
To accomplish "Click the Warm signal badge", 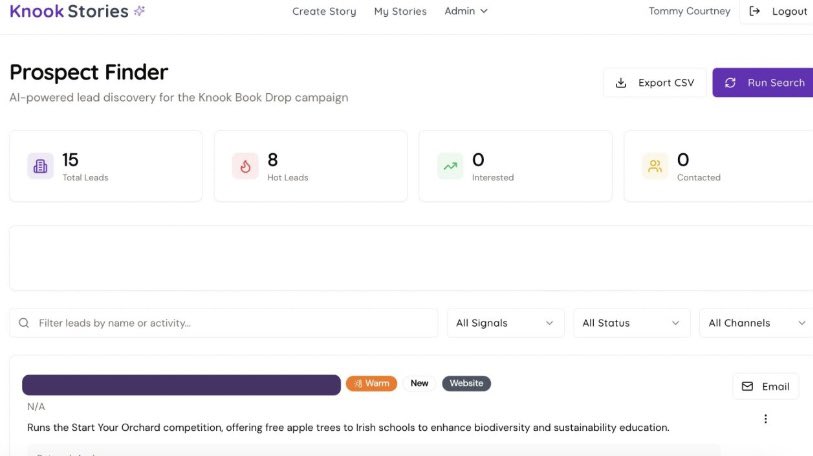I will pyautogui.click(x=371, y=383).
